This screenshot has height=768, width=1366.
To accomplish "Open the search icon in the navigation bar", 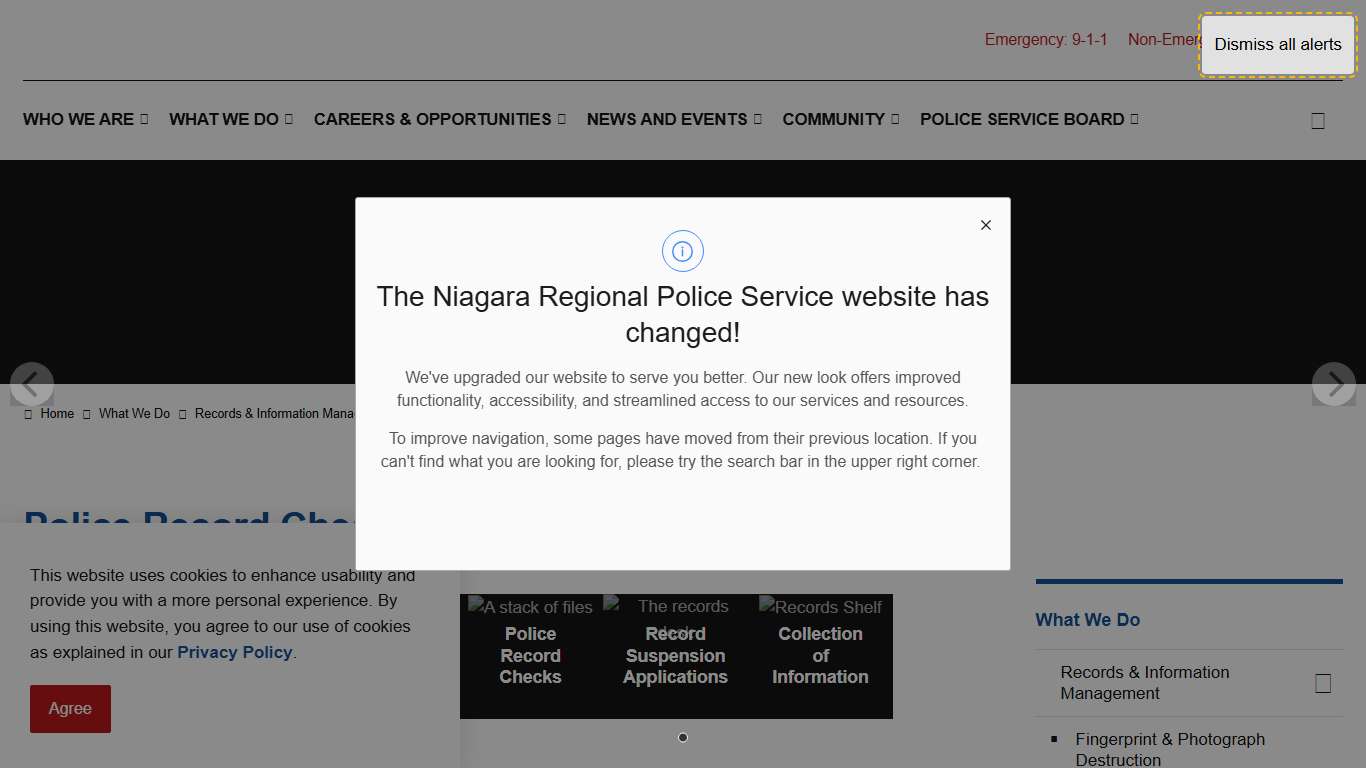I will click(1318, 119).
